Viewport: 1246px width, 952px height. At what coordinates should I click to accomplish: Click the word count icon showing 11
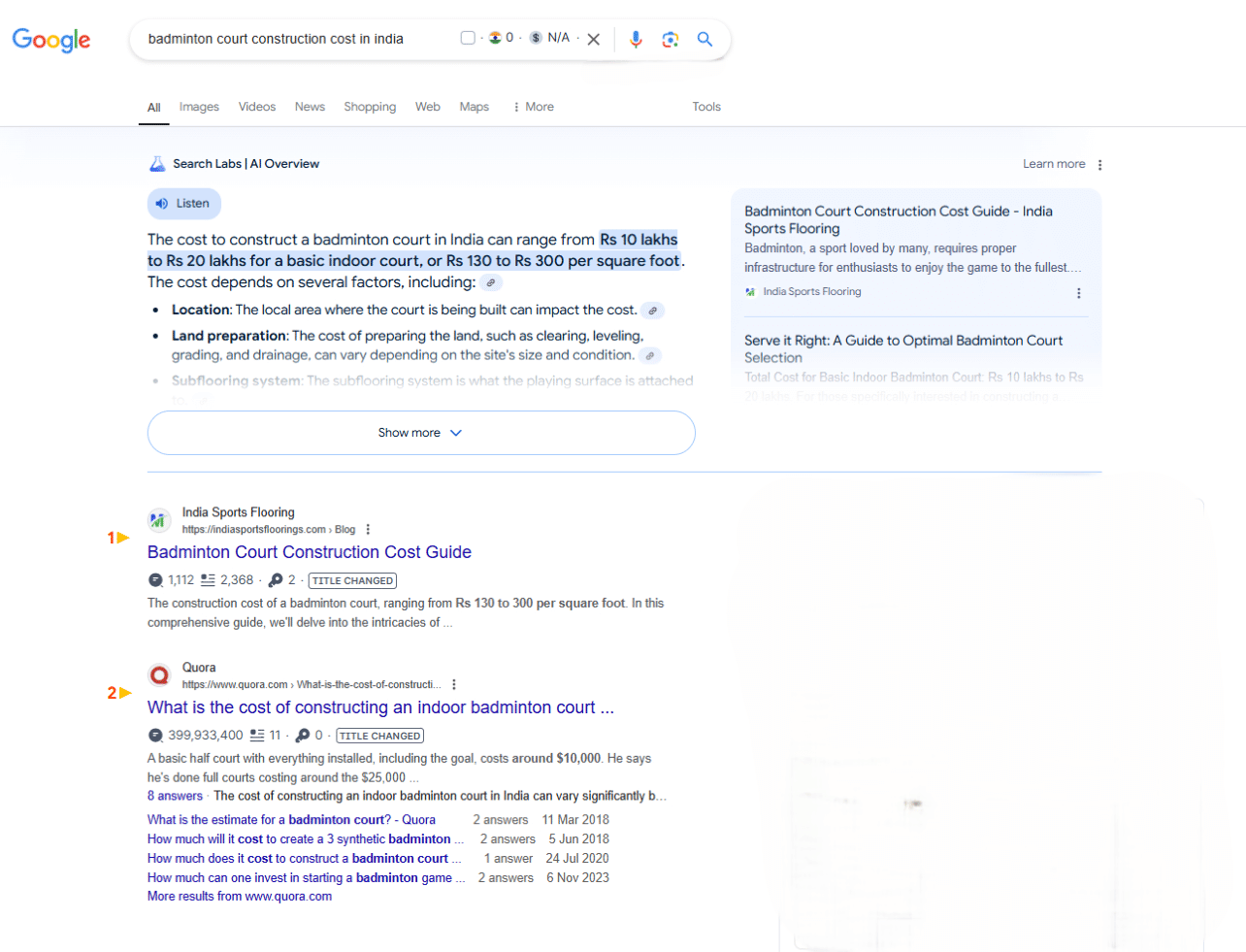click(x=257, y=736)
